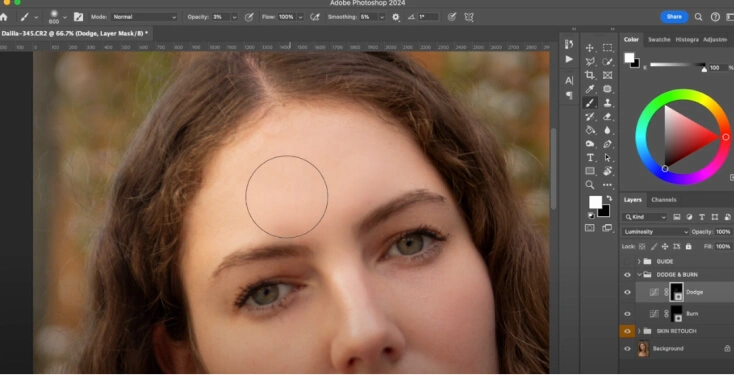Change screen mode
The height and width of the screenshot is (375, 734).
click(x=607, y=228)
